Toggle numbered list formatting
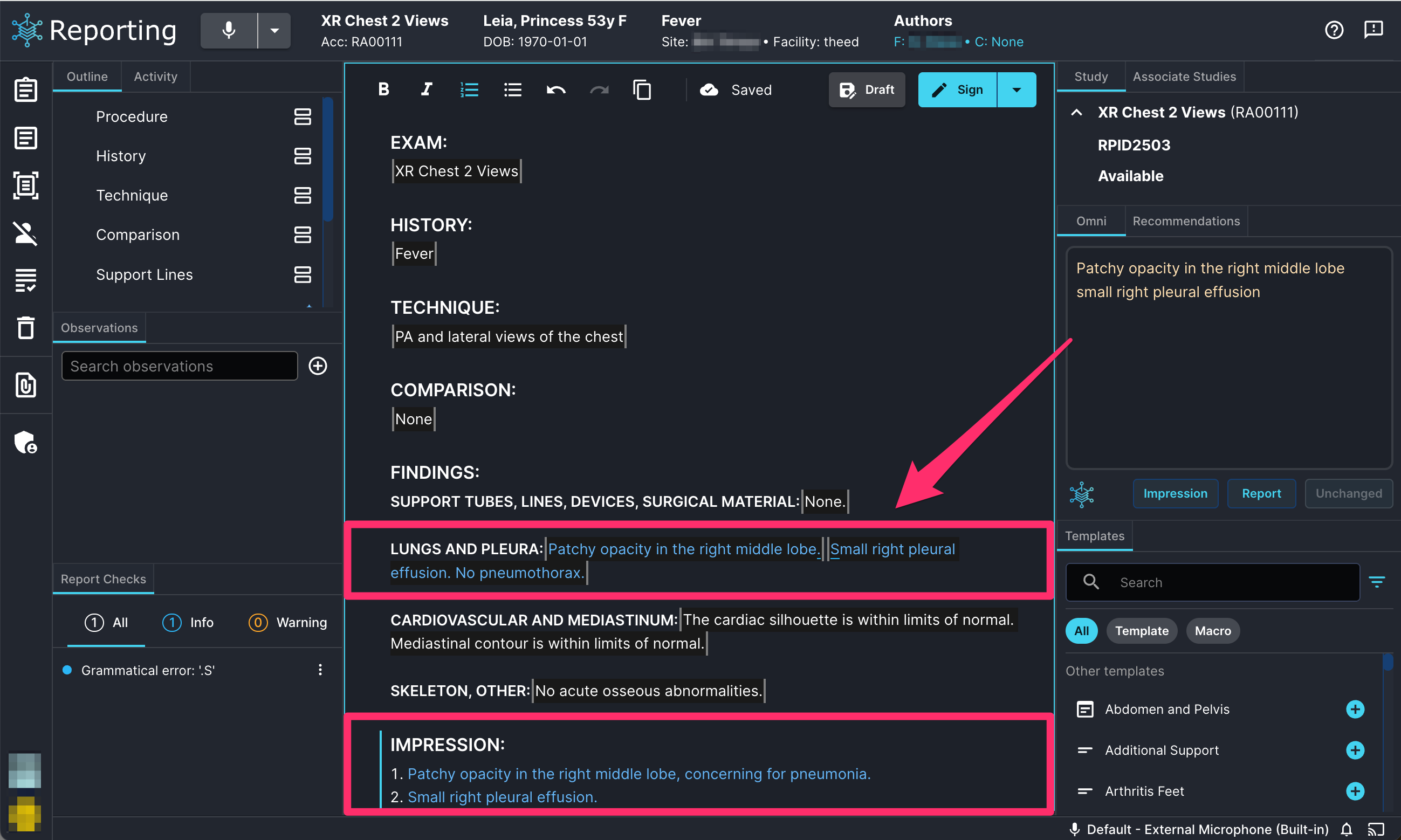 coord(469,89)
